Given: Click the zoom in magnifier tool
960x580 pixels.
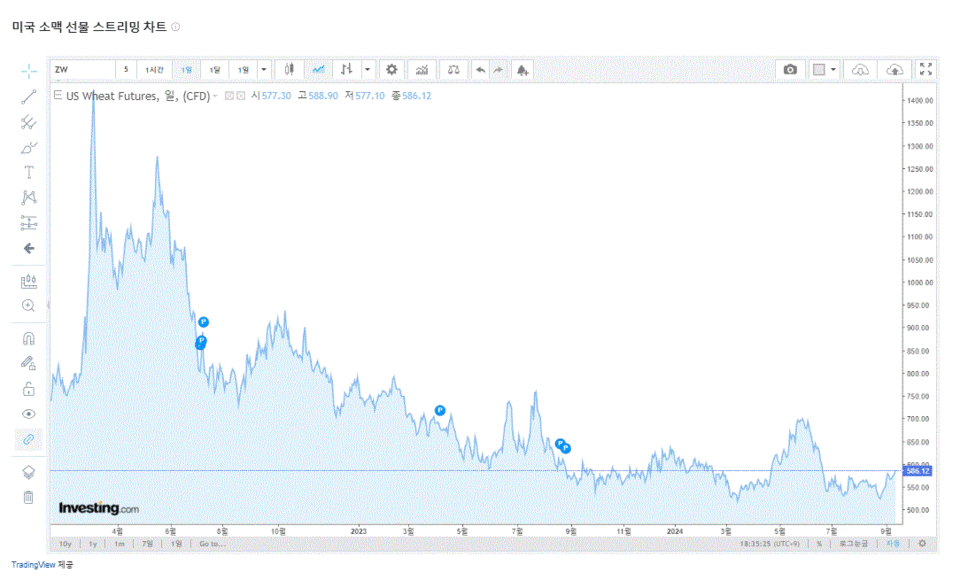Looking at the screenshot, I should pyautogui.click(x=29, y=305).
